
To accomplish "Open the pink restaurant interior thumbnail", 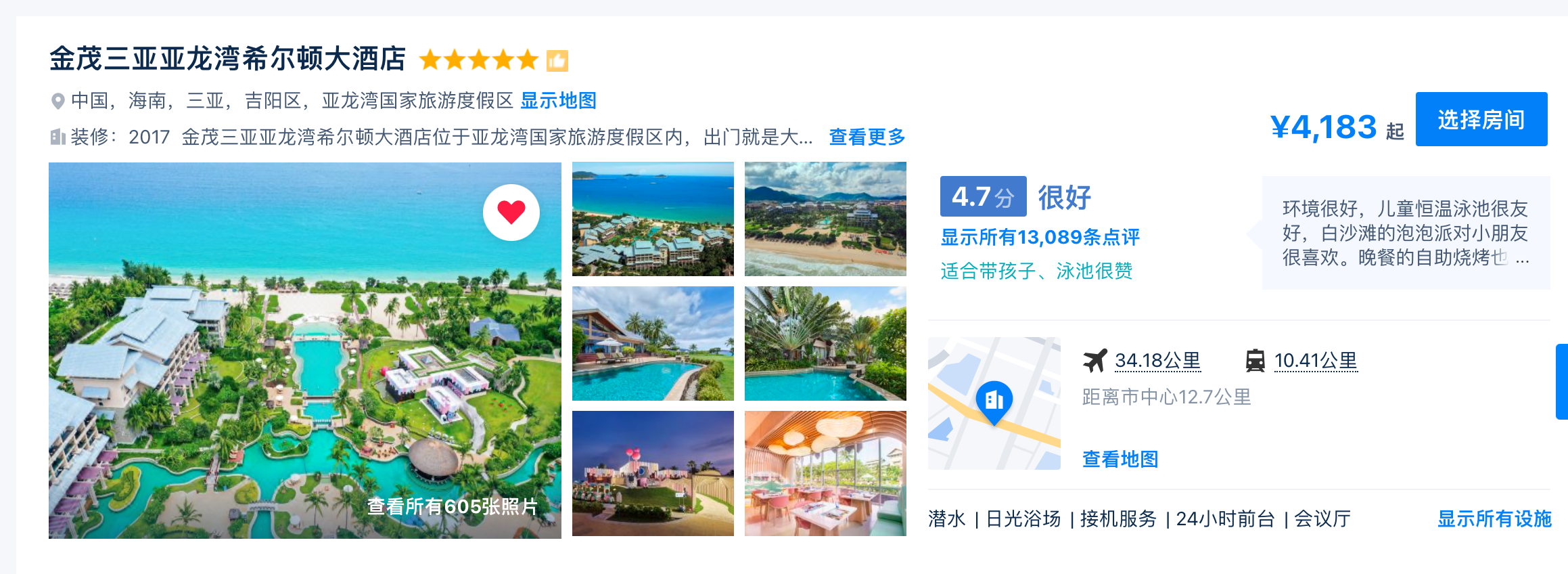I will pyautogui.click(x=825, y=473).
